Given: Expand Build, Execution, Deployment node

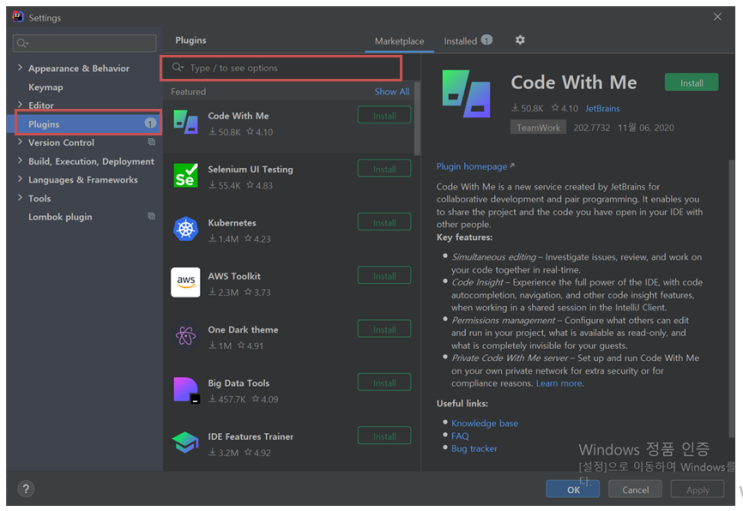Looking at the screenshot, I should 20,160.
